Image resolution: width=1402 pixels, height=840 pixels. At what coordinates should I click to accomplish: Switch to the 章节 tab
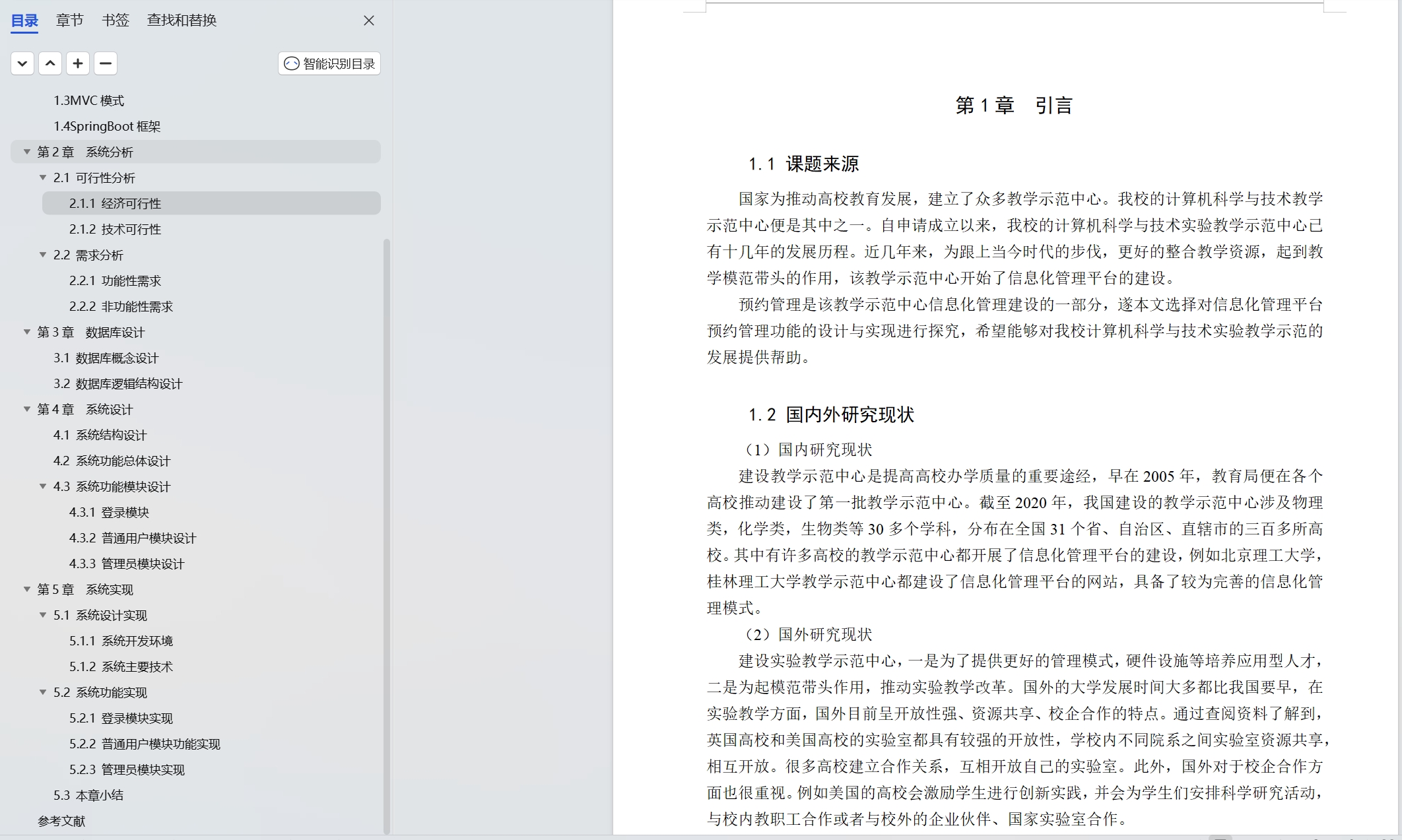point(69,20)
